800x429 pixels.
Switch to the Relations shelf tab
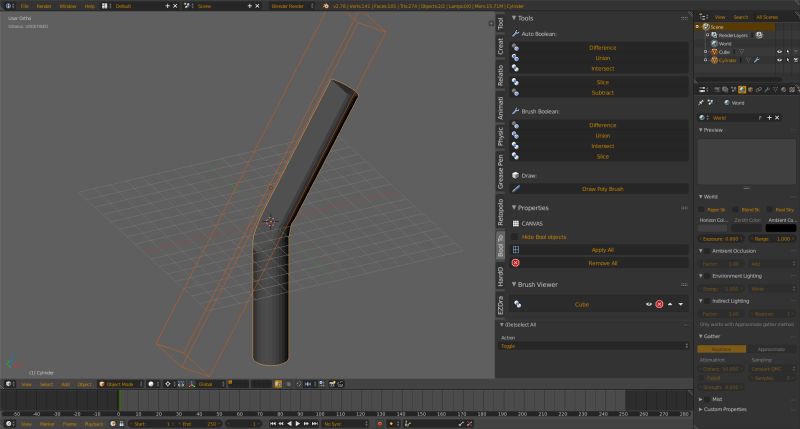tap(501, 75)
